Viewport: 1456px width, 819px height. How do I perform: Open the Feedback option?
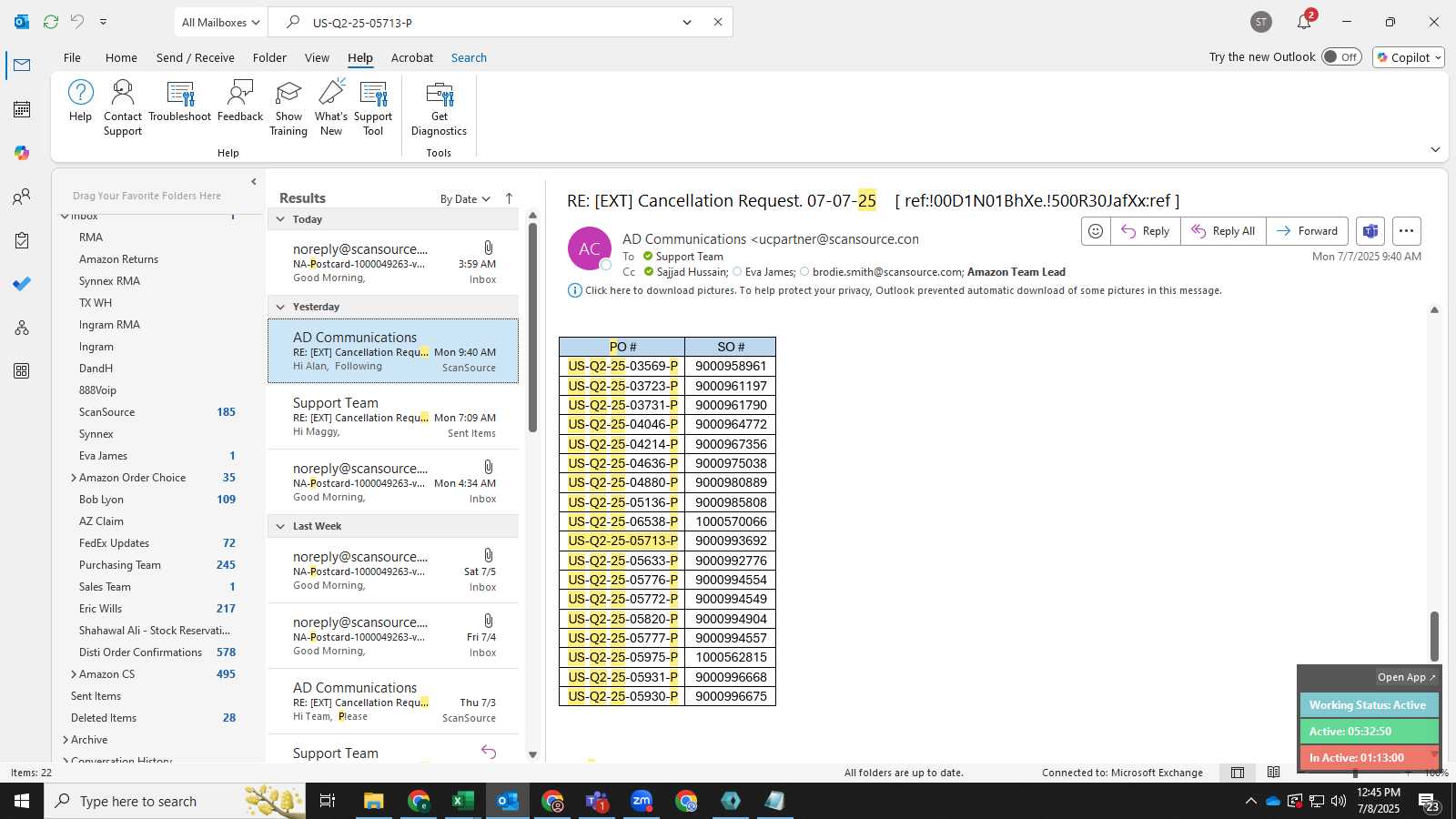[240, 100]
